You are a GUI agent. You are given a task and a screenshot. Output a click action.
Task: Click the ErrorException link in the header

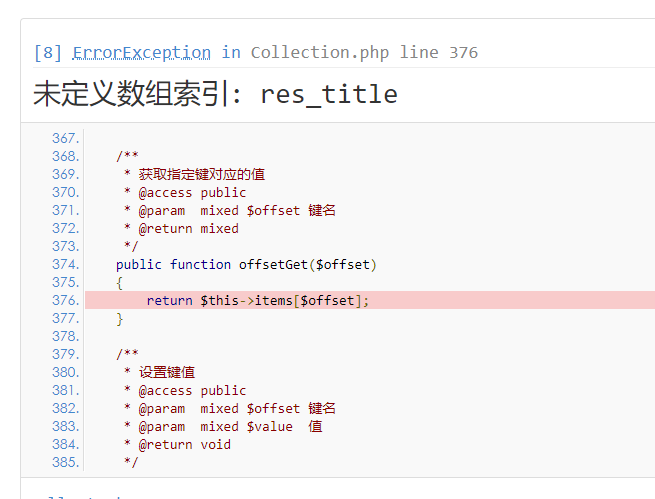coord(141,52)
